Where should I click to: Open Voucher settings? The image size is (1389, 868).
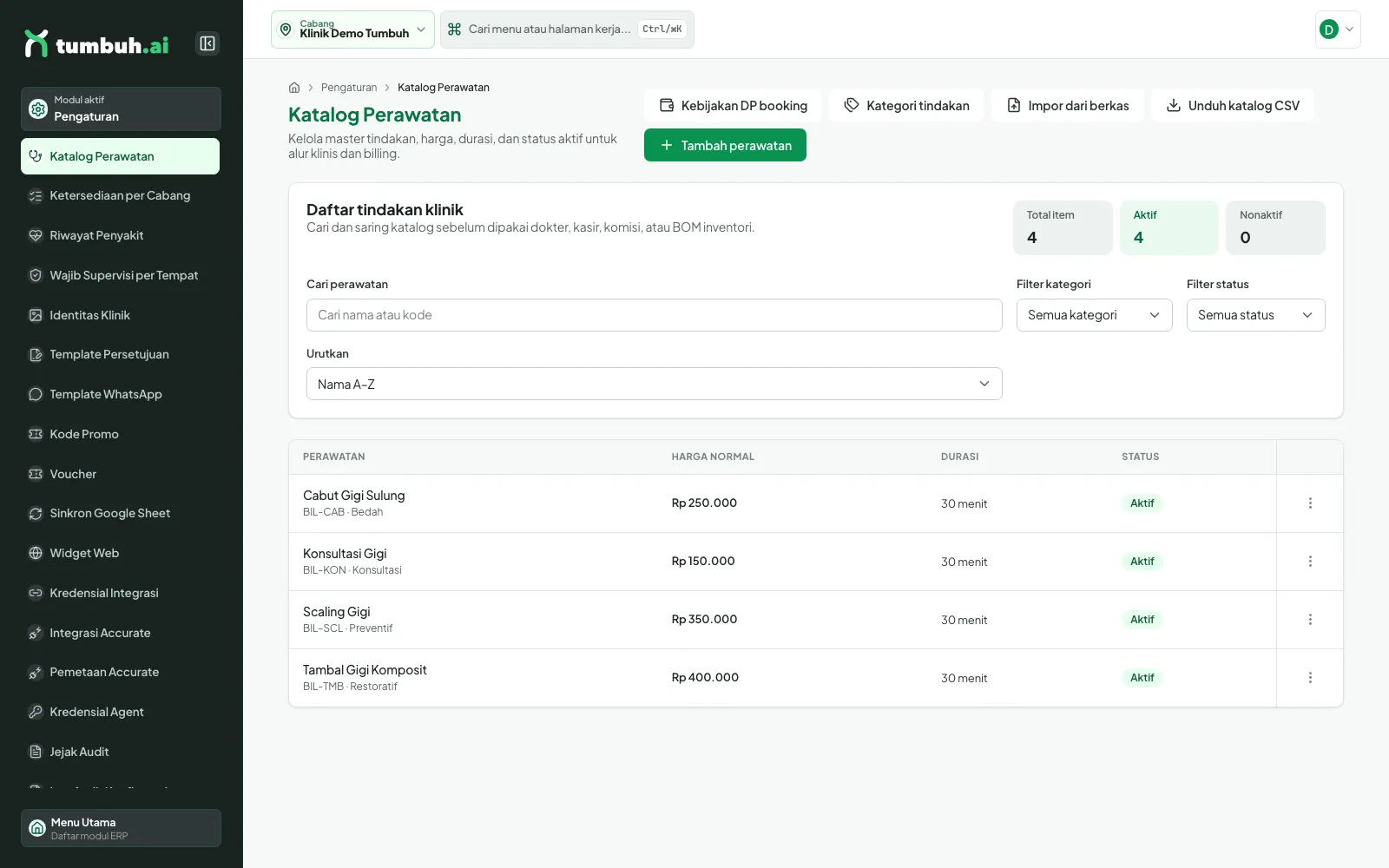point(120,474)
